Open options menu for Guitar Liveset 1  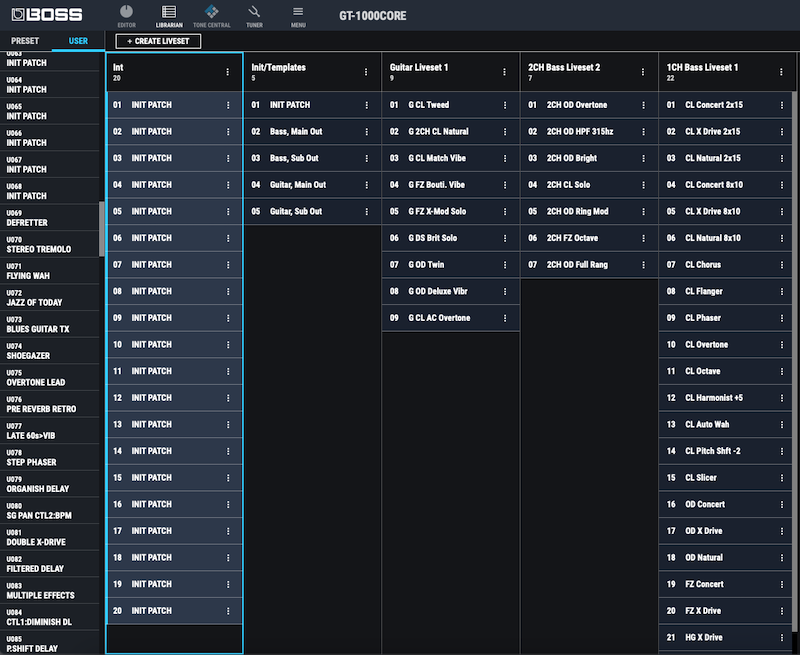pos(504,72)
